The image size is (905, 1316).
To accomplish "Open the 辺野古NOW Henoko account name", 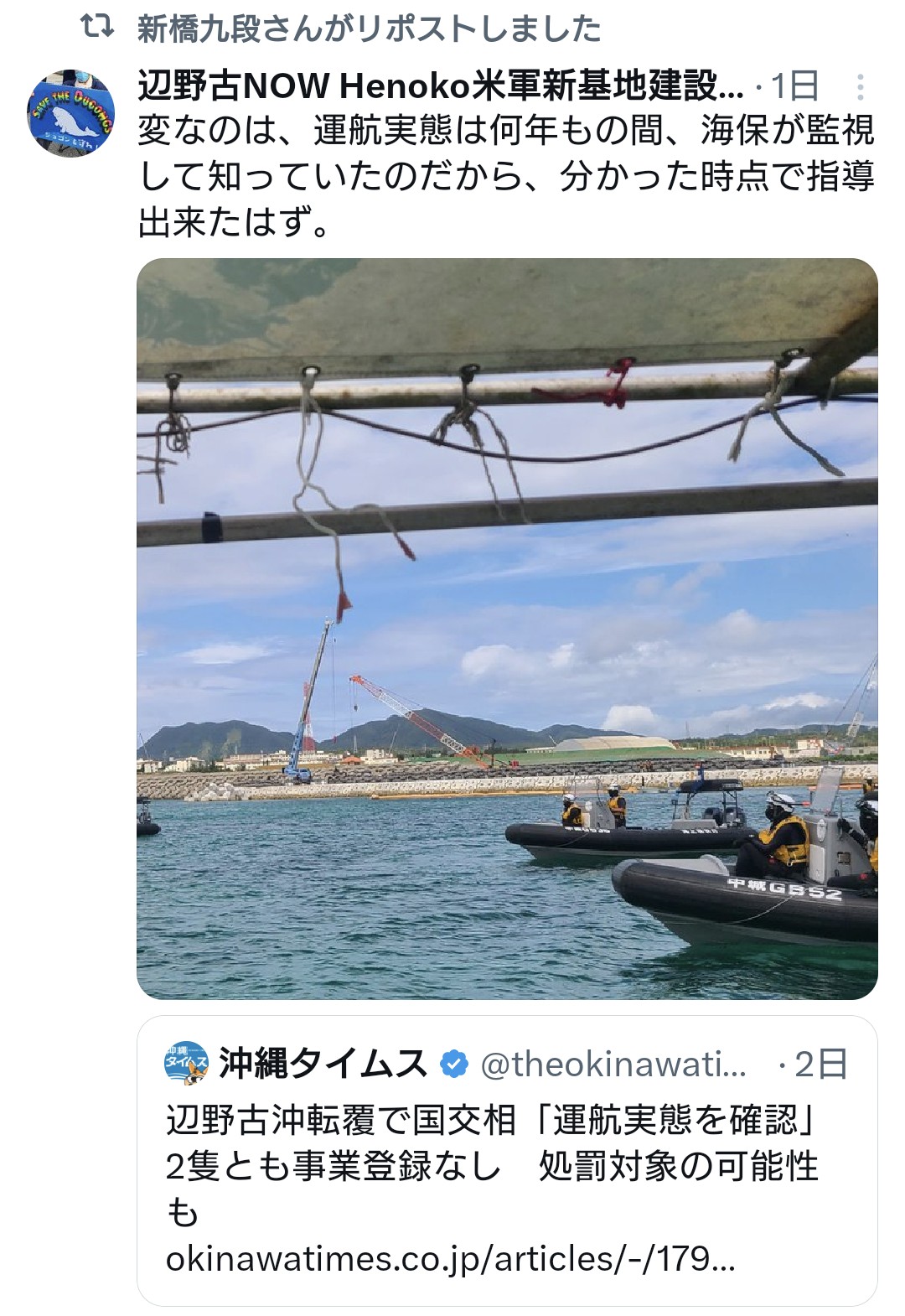I will [441, 85].
